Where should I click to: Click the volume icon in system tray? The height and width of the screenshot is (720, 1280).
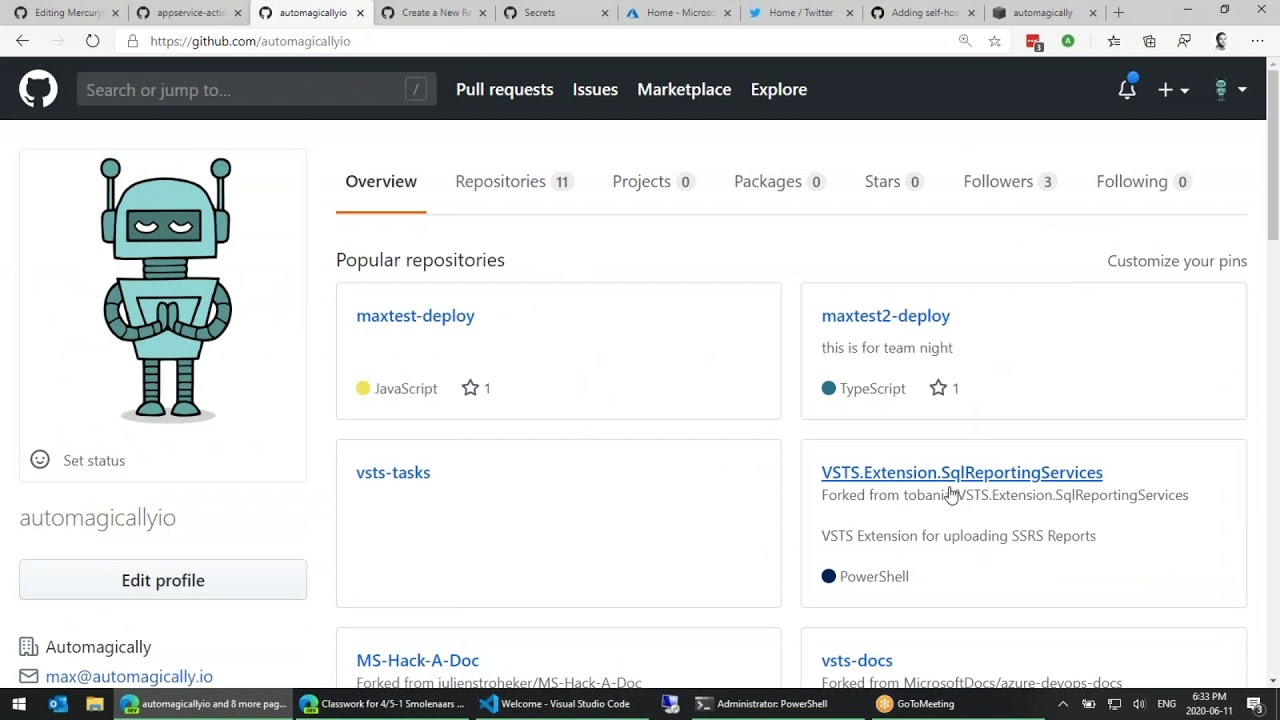tap(1138, 704)
